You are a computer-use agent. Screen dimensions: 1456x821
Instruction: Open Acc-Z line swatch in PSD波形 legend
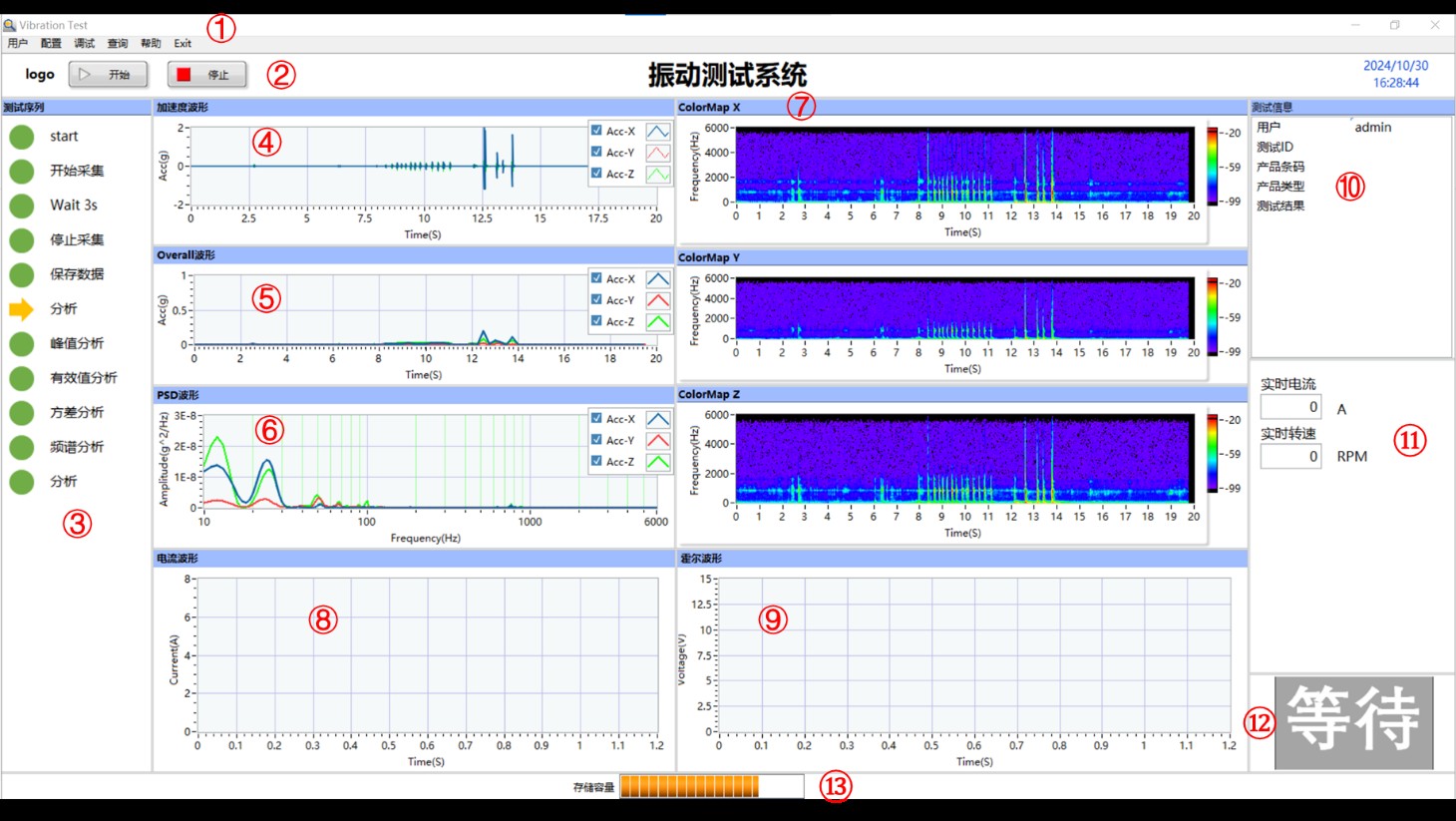(x=658, y=462)
